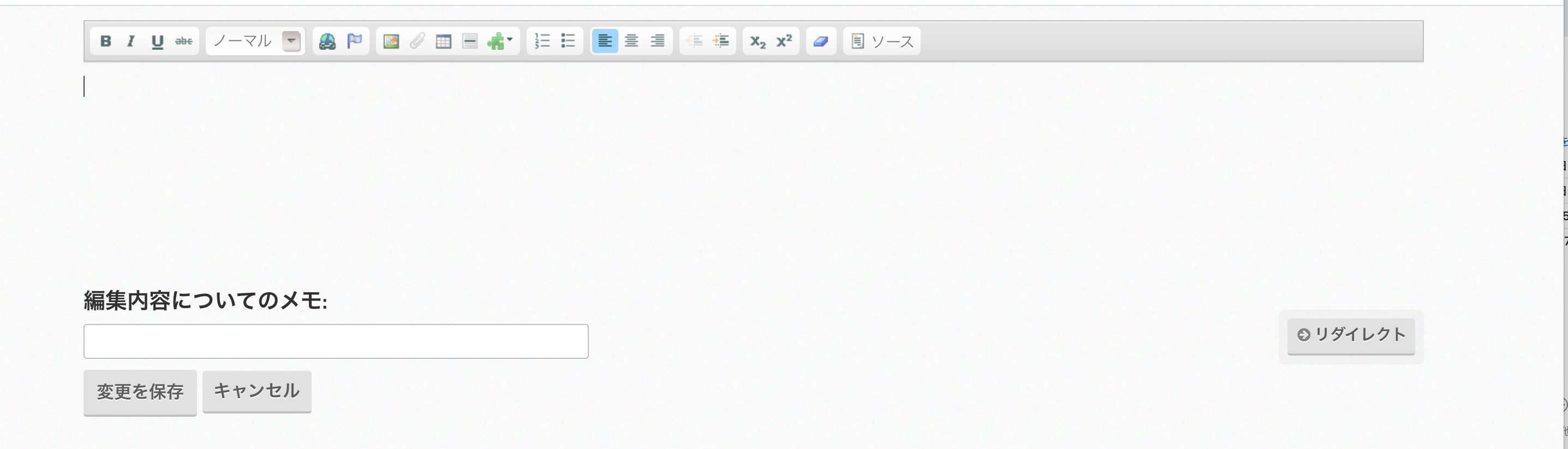The width and height of the screenshot is (1568, 449).
Task: Toggle bold formatting
Action: click(x=105, y=42)
